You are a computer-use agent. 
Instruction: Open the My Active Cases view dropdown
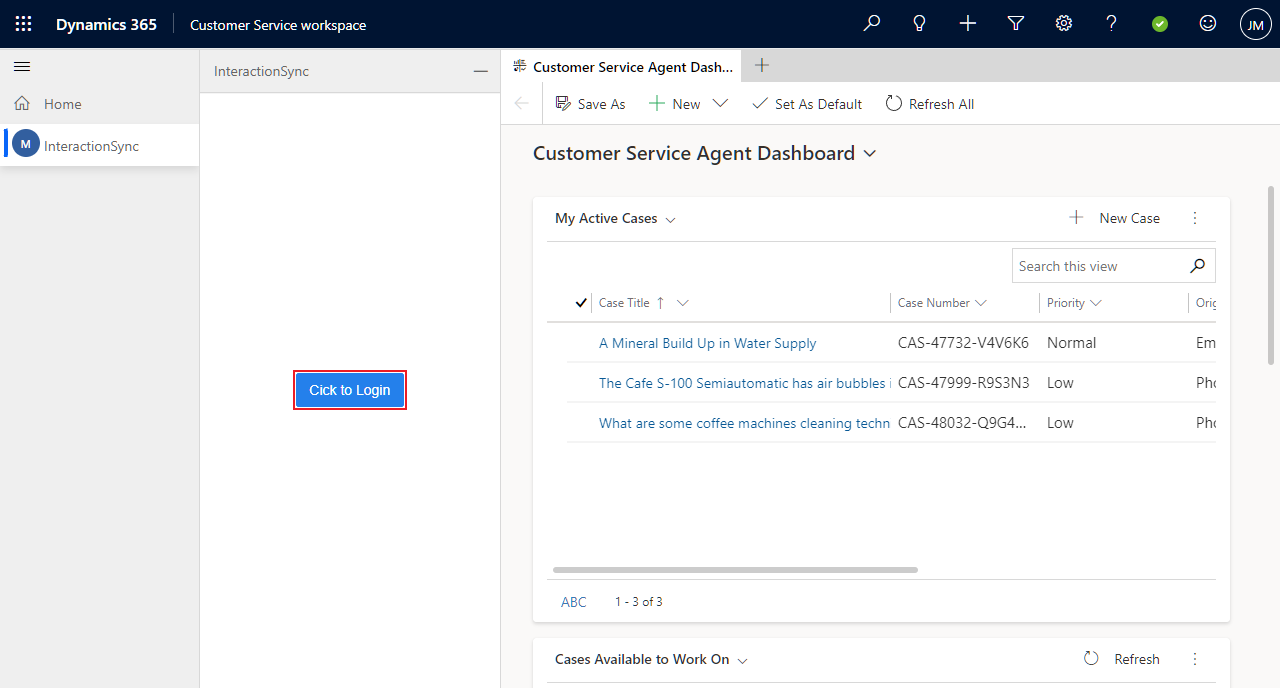(670, 218)
